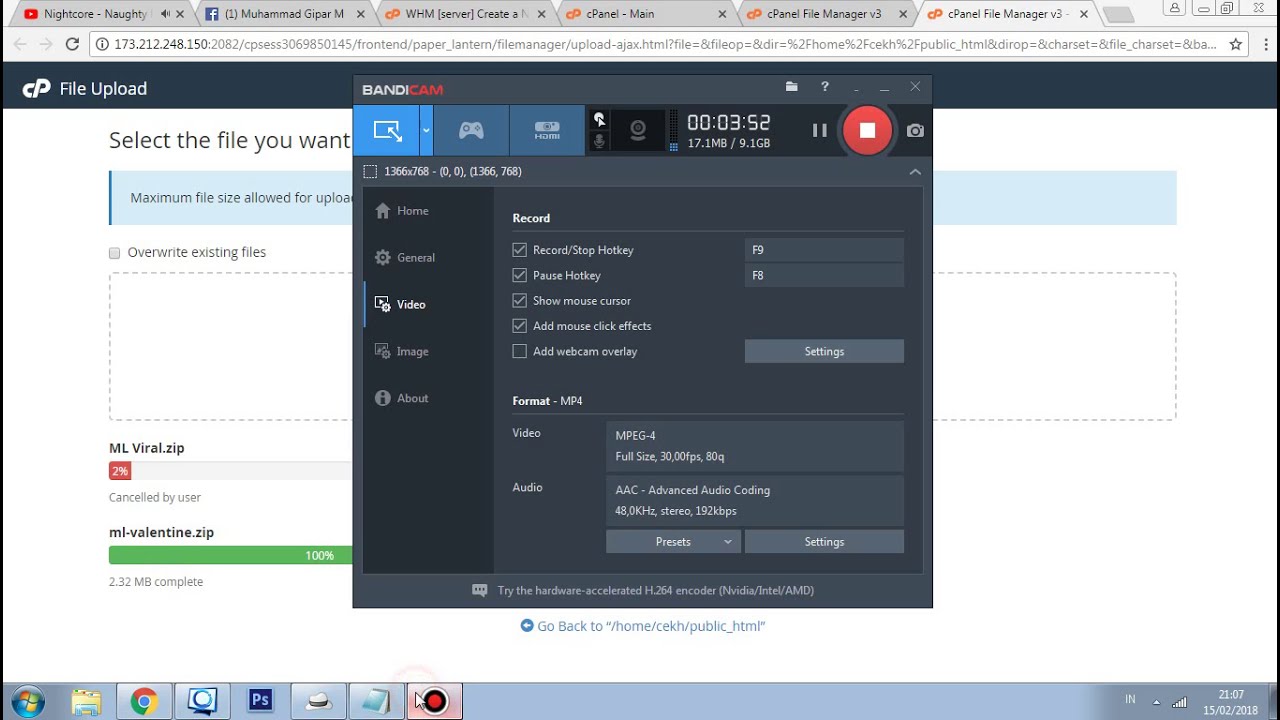Select Bandicam screen recording mode icon
This screenshot has width=1280, height=720.
point(386,130)
